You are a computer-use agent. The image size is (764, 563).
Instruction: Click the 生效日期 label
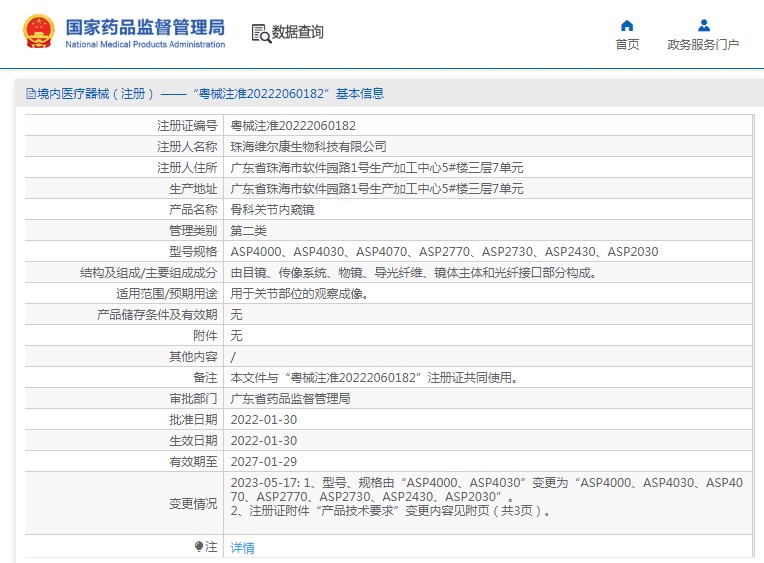coord(193,441)
